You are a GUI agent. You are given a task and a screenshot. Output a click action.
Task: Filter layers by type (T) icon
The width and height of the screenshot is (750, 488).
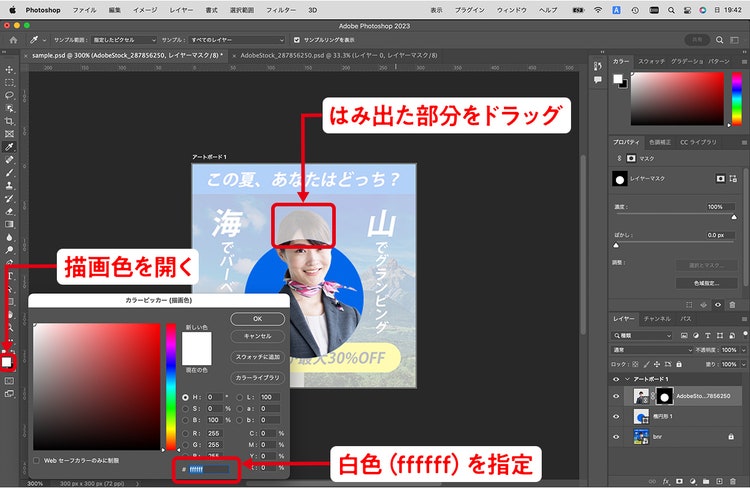tap(708, 336)
